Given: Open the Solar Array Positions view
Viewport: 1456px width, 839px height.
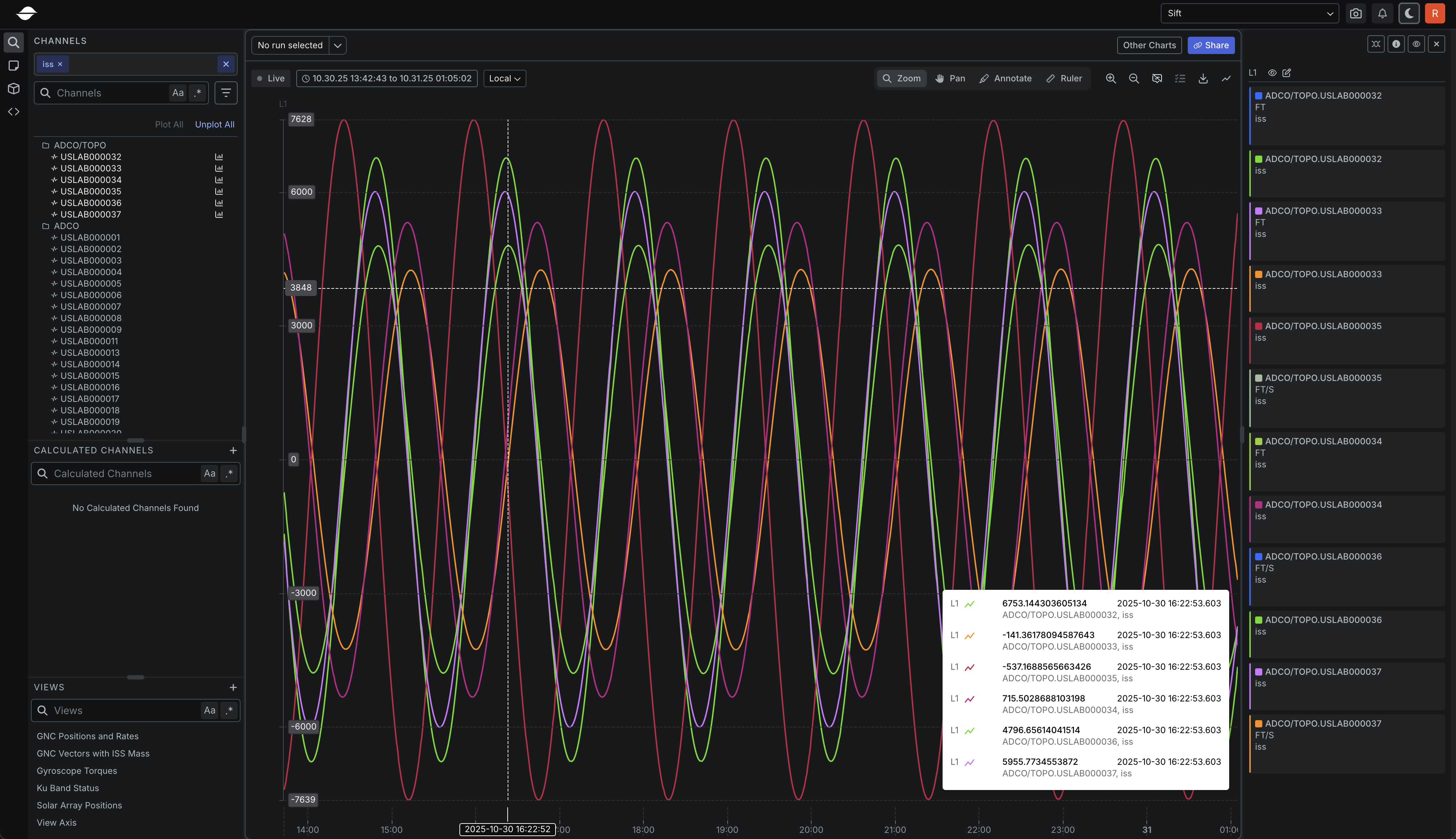Looking at the screenshot, I should coord(80,805).
